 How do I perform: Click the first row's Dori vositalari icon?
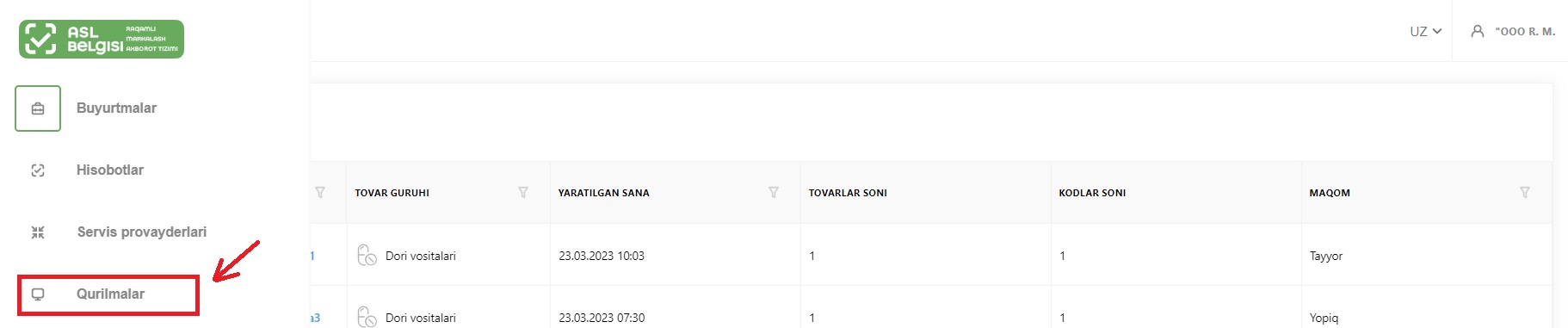point(367,256)
